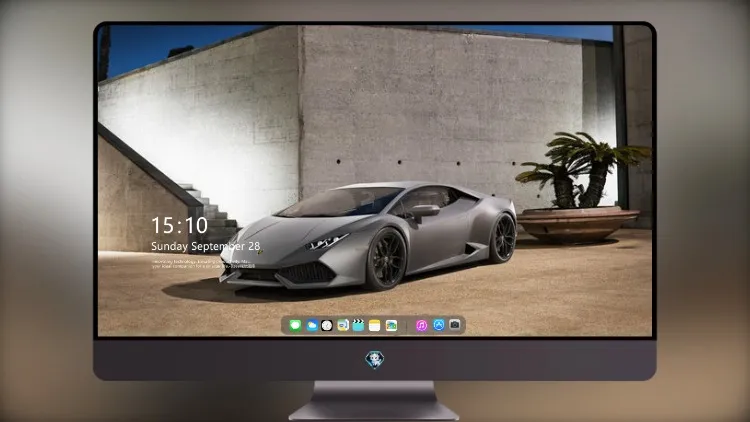Open the Maps app in dock
750x422 pixels.
click(x=391, y=325)
